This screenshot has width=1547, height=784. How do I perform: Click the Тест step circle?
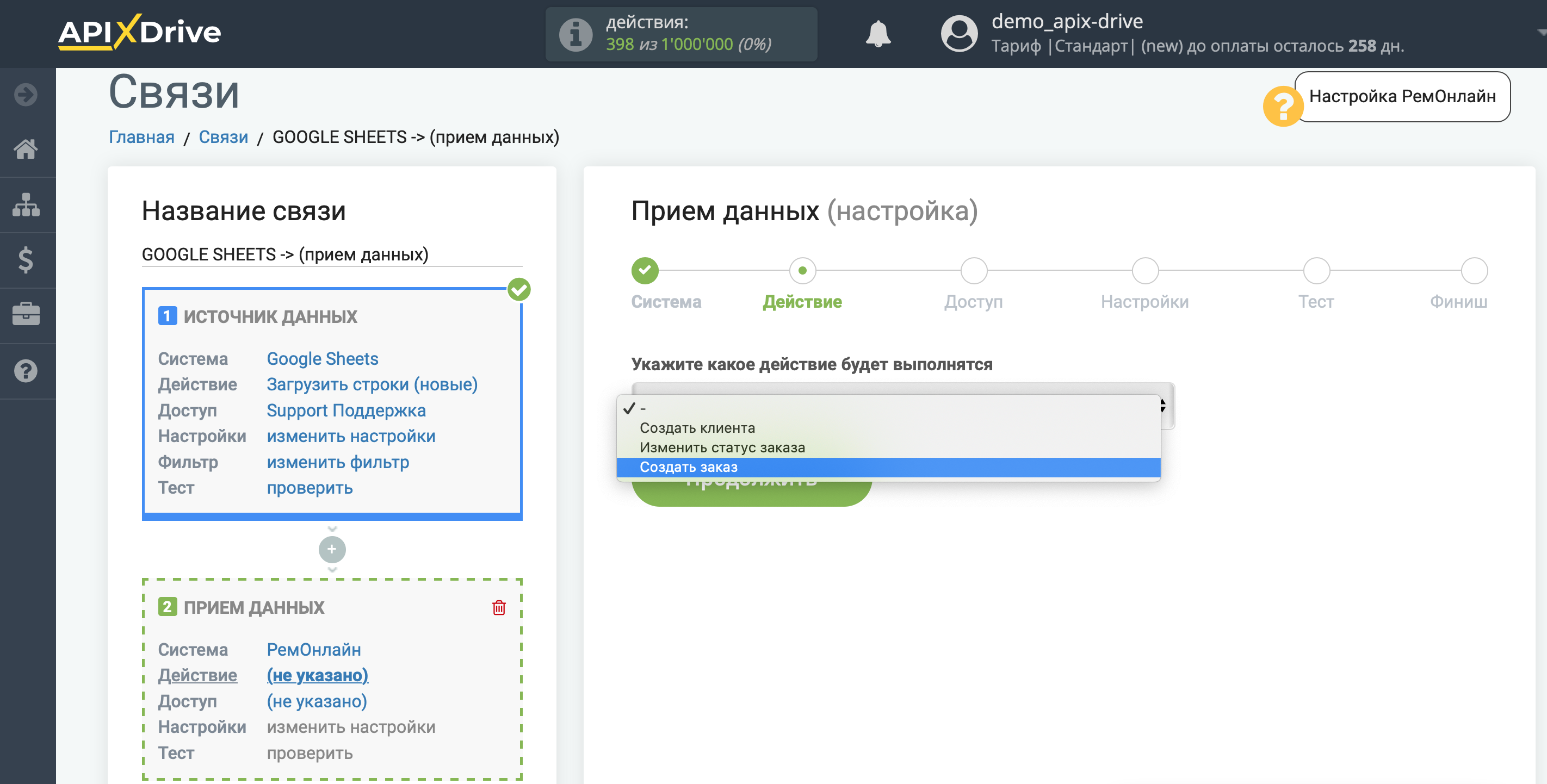pos(1316,271)
